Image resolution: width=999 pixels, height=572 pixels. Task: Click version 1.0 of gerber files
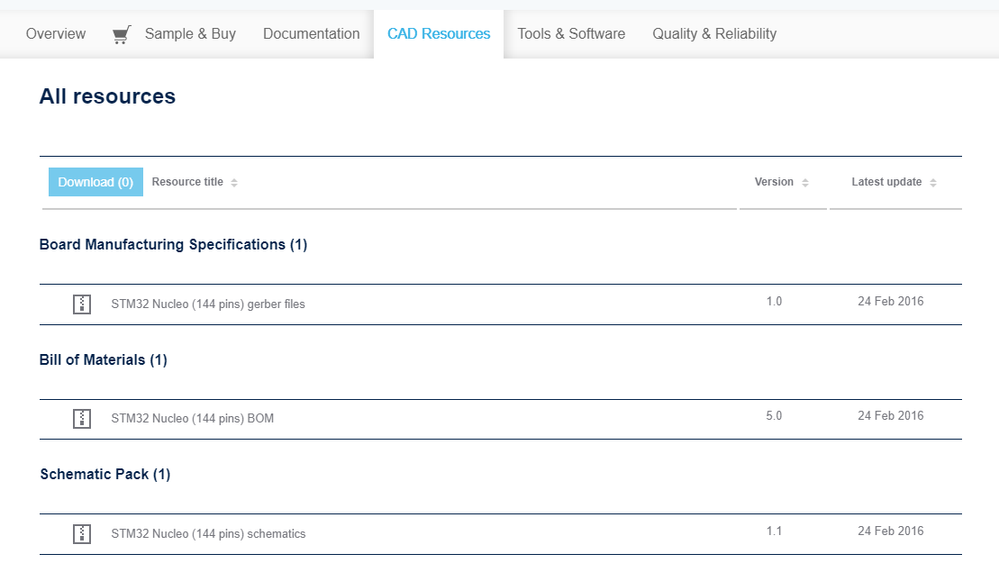click(x=774, y=301)
